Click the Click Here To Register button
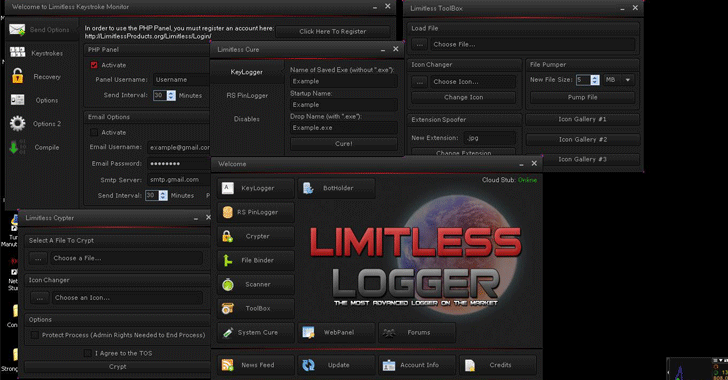 click(332, 32)
